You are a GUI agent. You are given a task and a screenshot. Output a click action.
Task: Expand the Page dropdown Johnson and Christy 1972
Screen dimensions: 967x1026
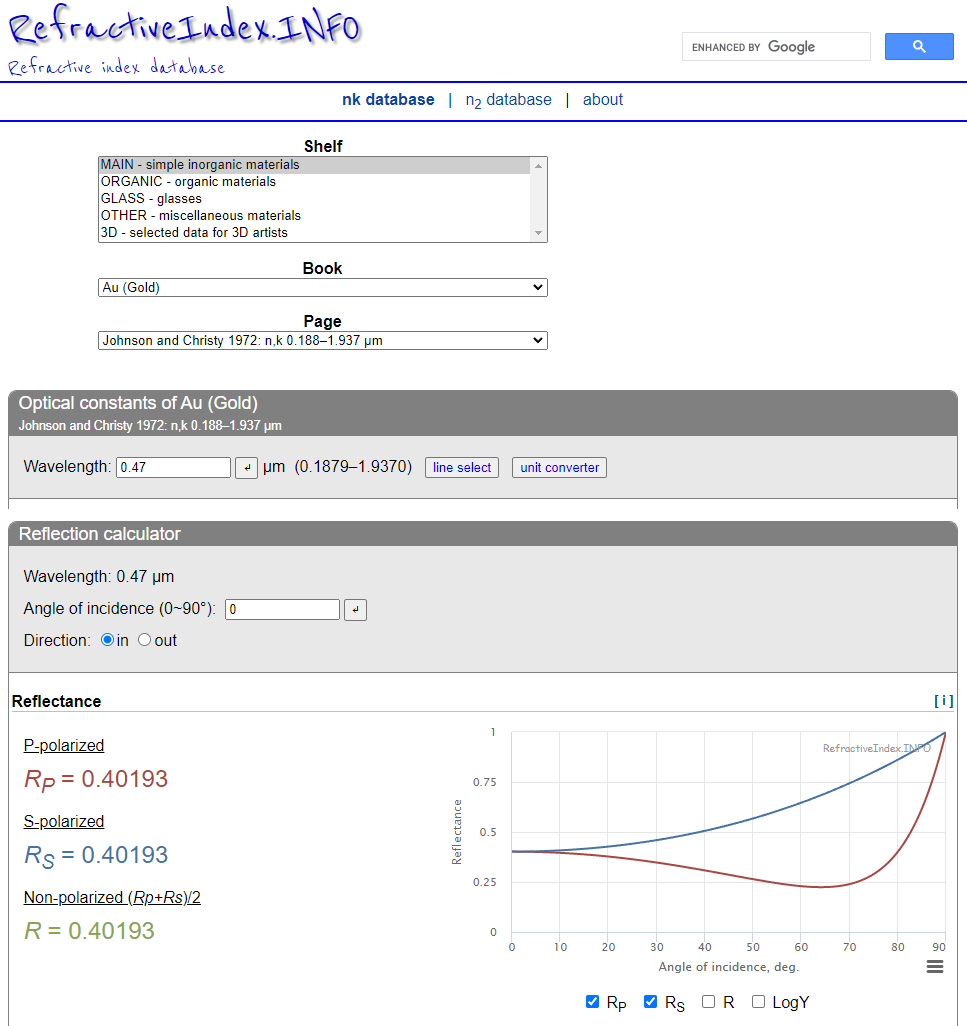click(x=323, y=340)
